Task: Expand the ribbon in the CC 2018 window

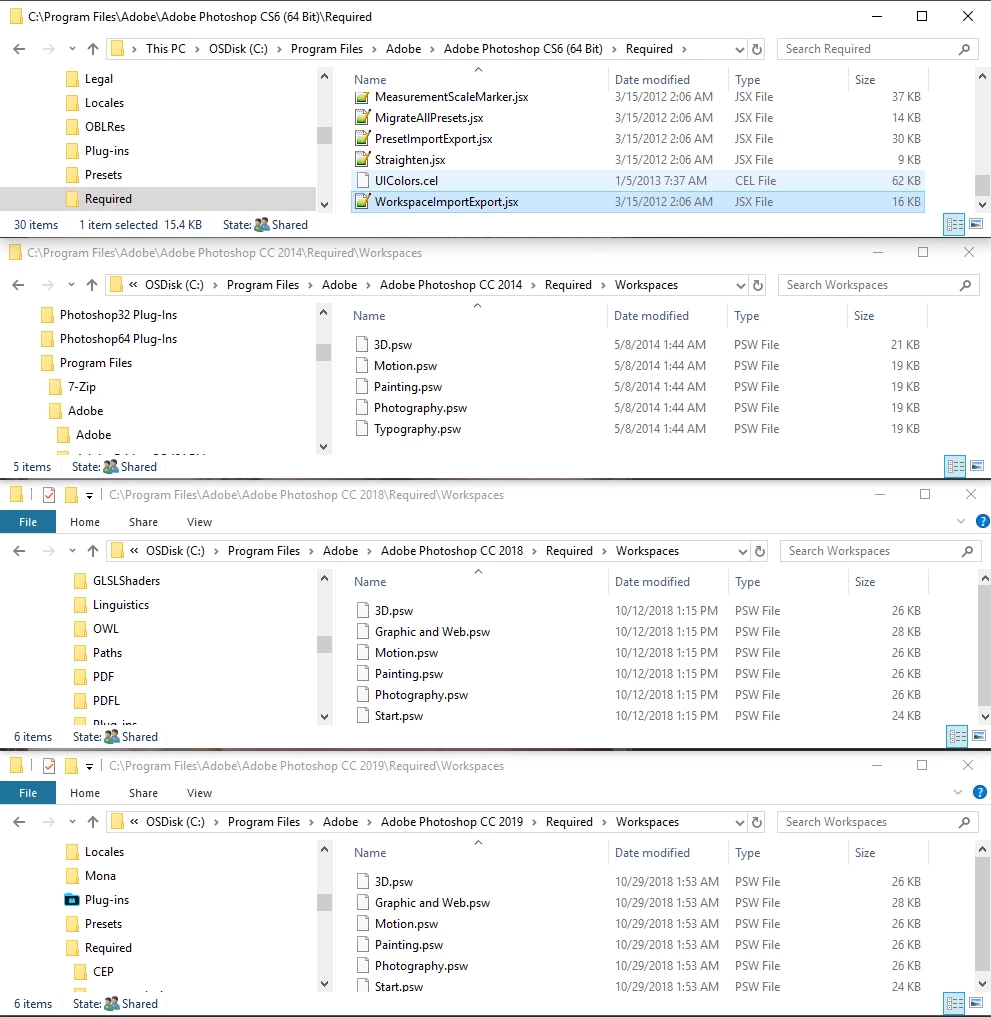Action: [961, 521]
